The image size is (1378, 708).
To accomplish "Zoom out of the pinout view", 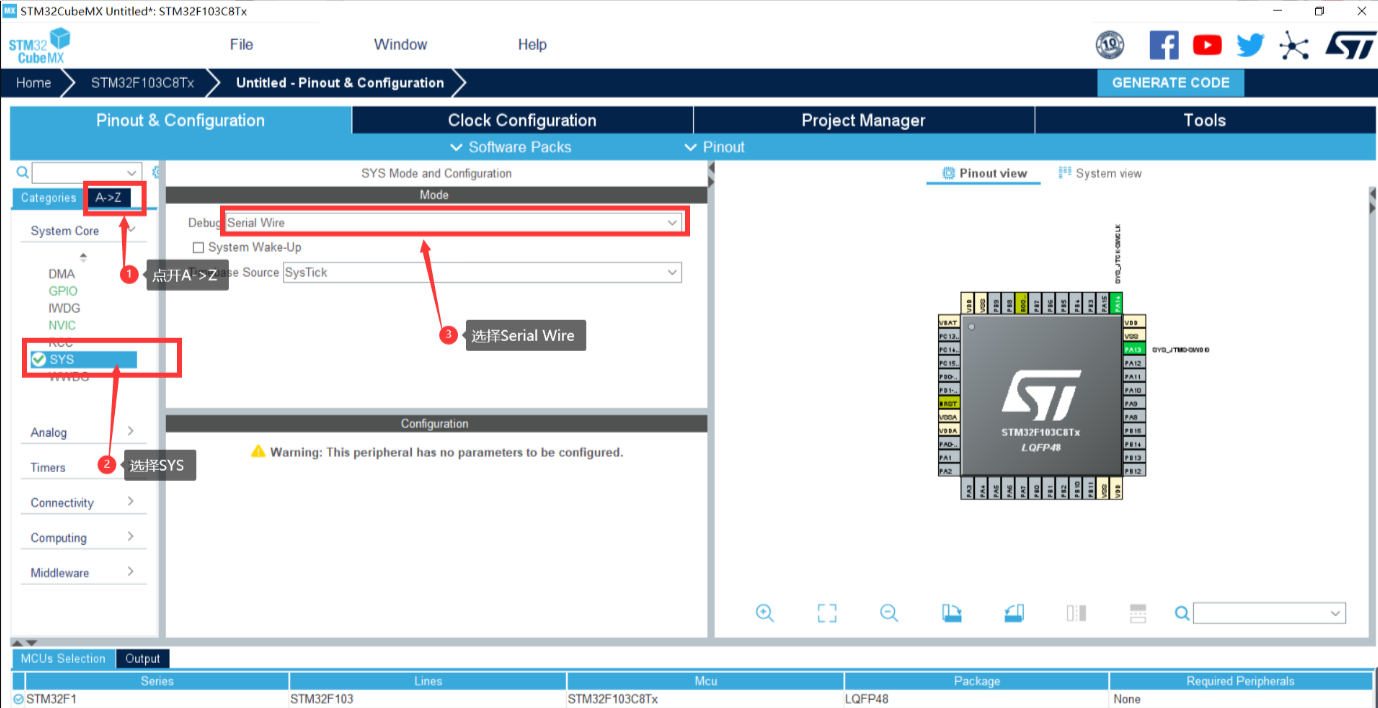I will [x=889, y=613].
